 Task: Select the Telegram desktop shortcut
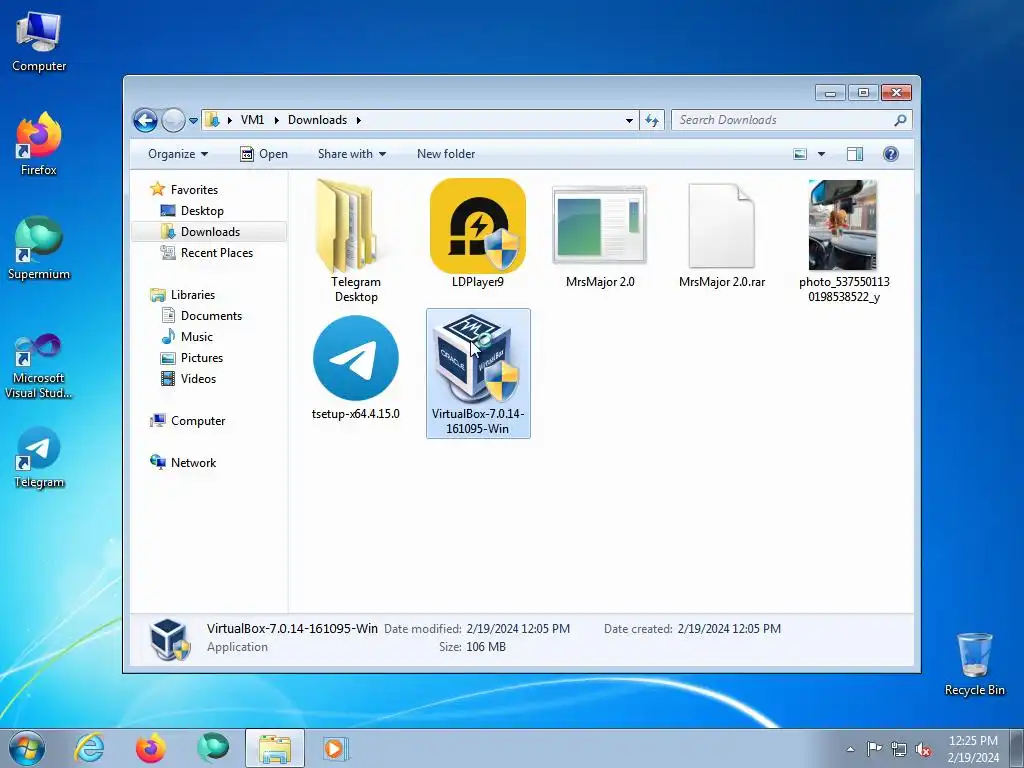pyautogui.click(x=39, y=457)
